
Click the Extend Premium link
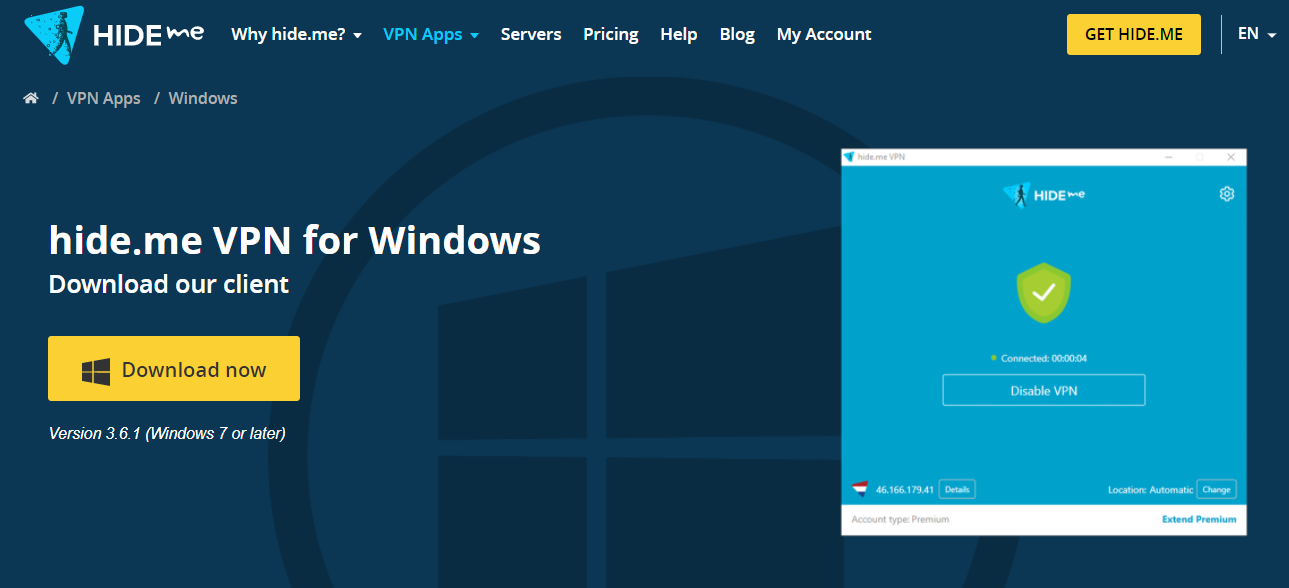click(x=1199, y=519)
